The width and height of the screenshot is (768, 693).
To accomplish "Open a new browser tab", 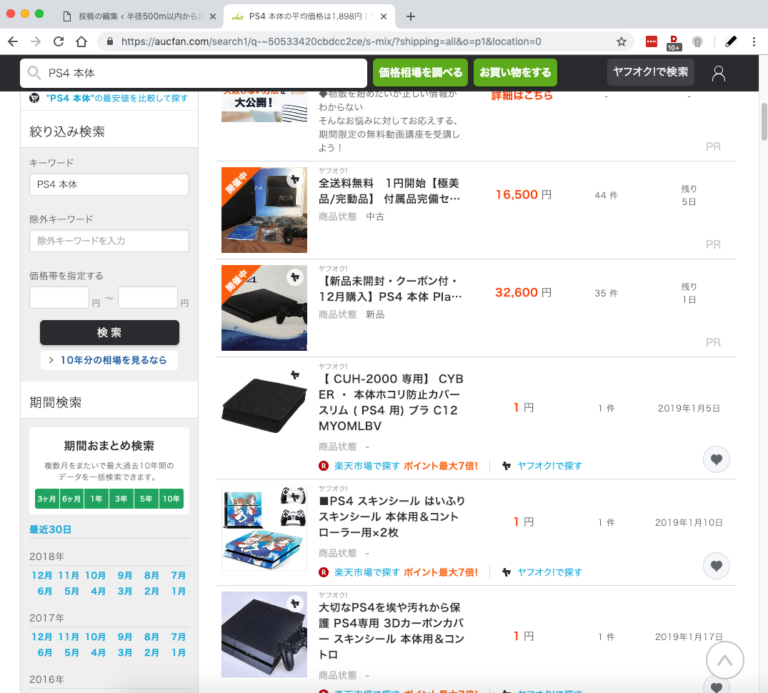I will [x=410, y=16].
